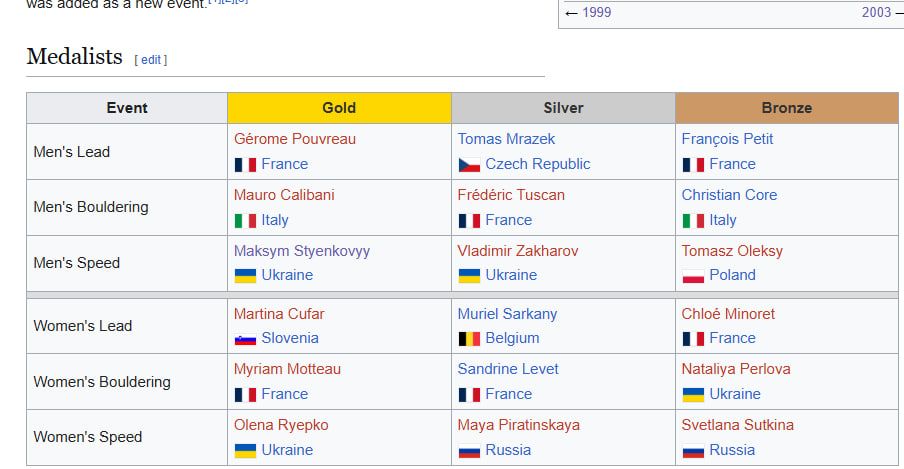Screen dimensions: 904x469
Task: Open Muriel Sarkany's page
Action: coord(507,314)
